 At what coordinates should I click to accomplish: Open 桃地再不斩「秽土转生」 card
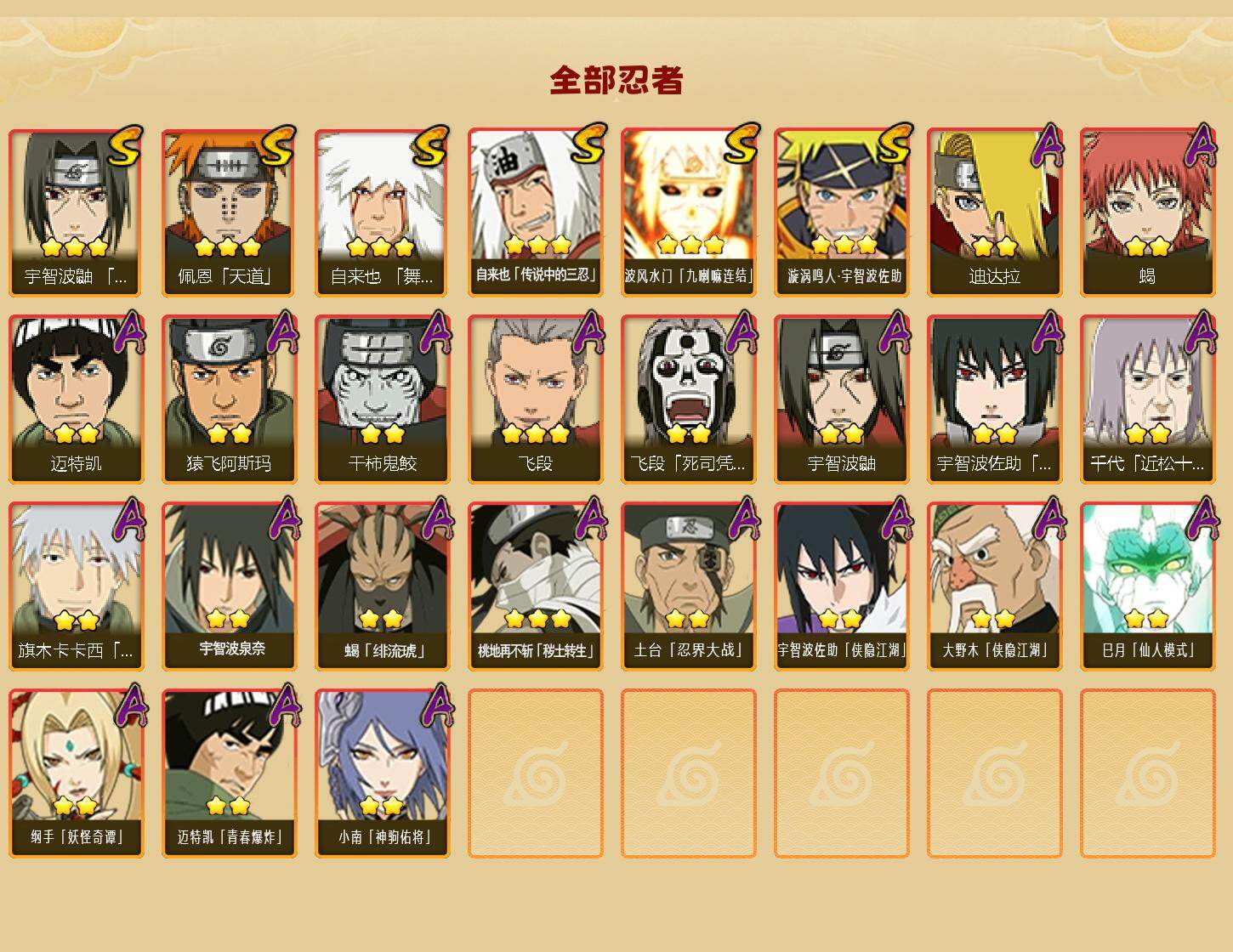(536, 586)
